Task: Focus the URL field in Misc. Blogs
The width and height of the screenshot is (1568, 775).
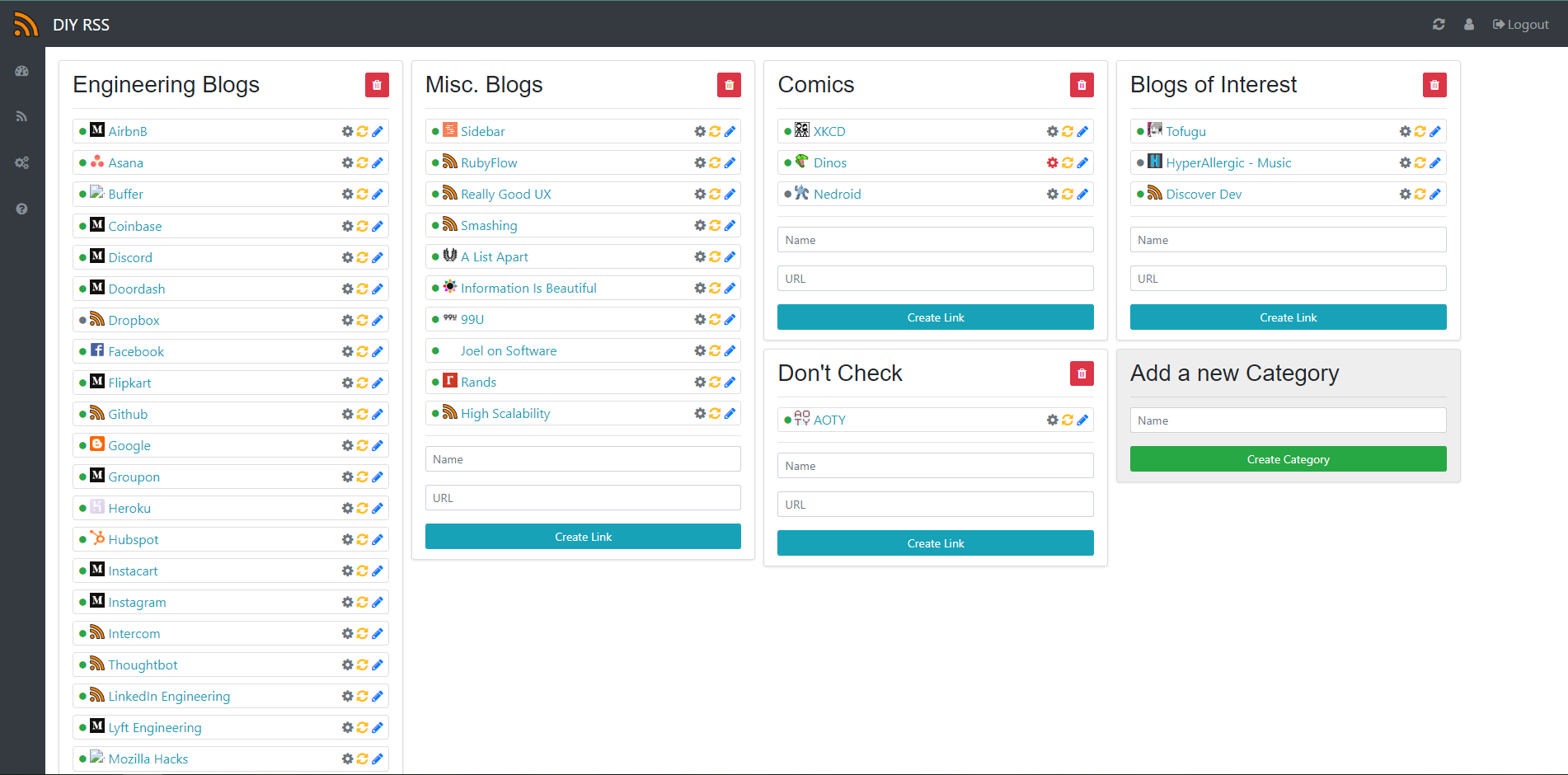Action: pos(583,498)
